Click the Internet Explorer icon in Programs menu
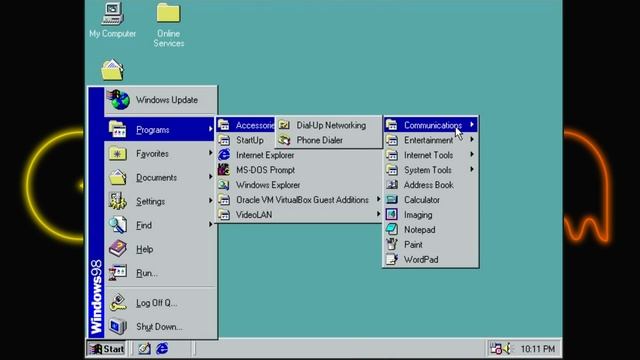 (224, 155)
